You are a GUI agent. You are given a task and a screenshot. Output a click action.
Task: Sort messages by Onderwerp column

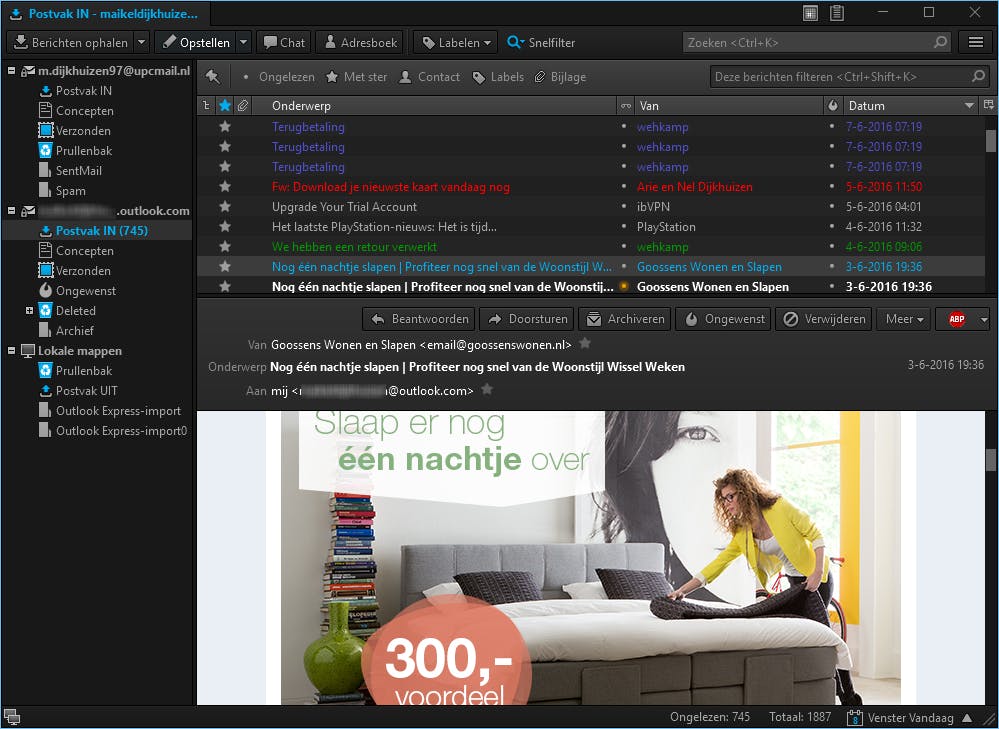tap(435, 105)
